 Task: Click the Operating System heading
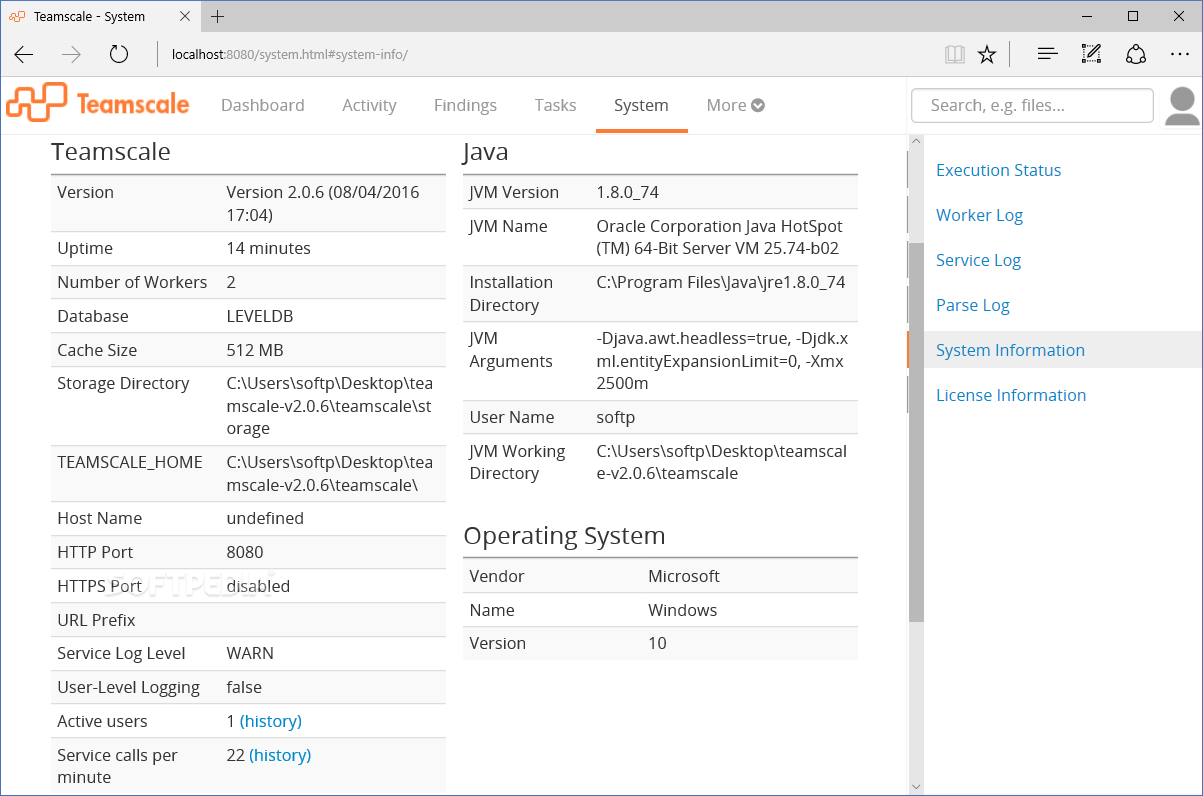pyautogui.click(x=564, y=536)
